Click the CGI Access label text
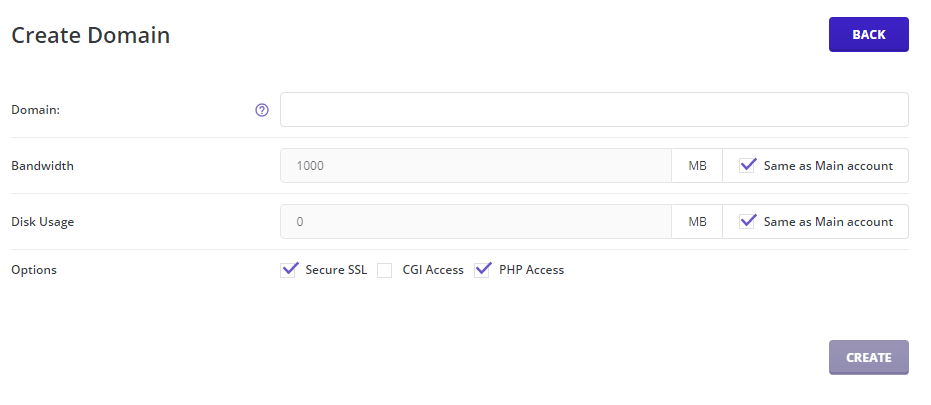Image resolution: width=931 pixels, height=405 pixels. [x=433, y=270]
